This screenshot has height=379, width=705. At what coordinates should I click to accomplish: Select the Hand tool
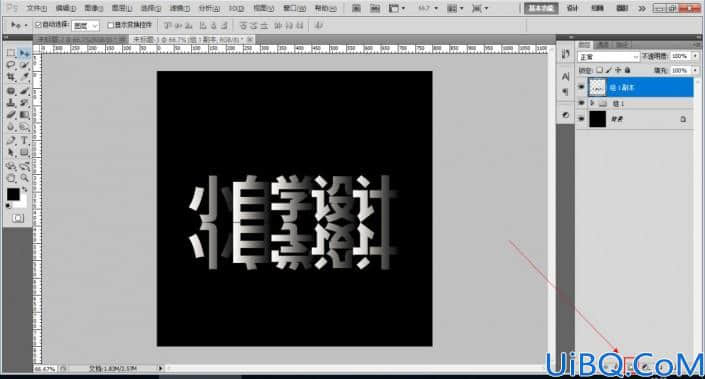[11, 178]
